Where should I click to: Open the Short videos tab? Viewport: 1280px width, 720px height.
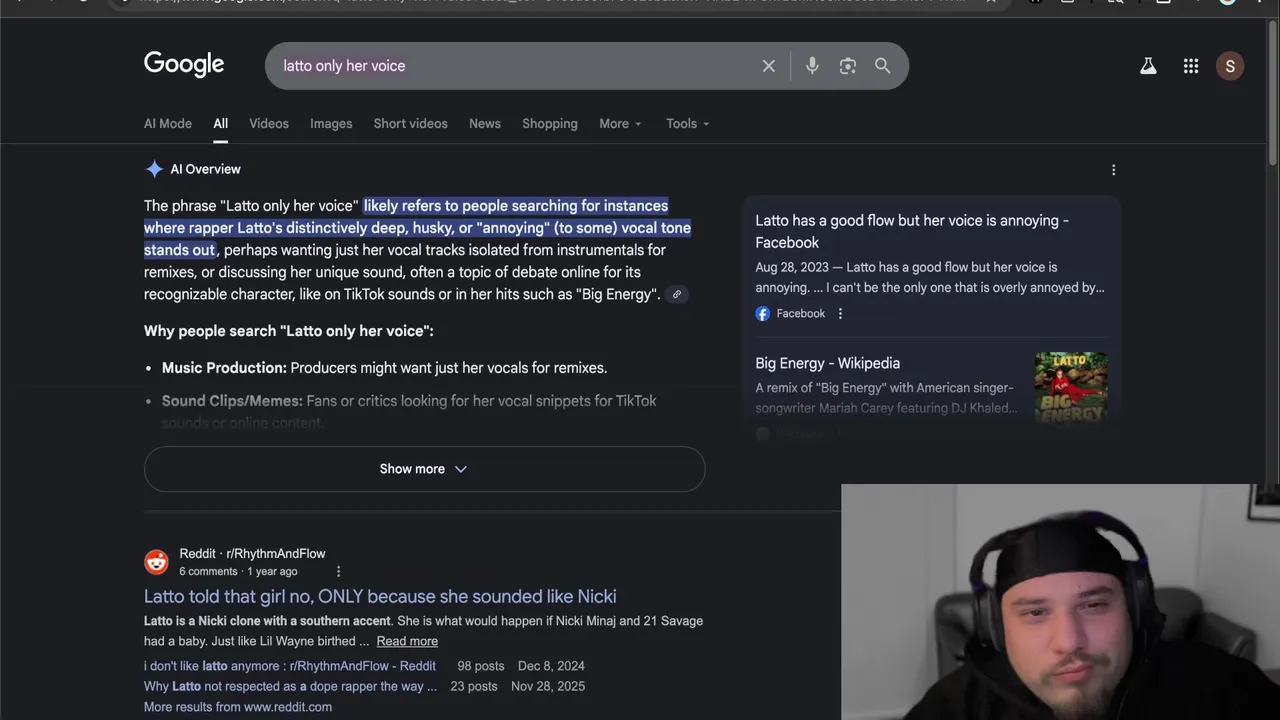[x=411, y=124]
